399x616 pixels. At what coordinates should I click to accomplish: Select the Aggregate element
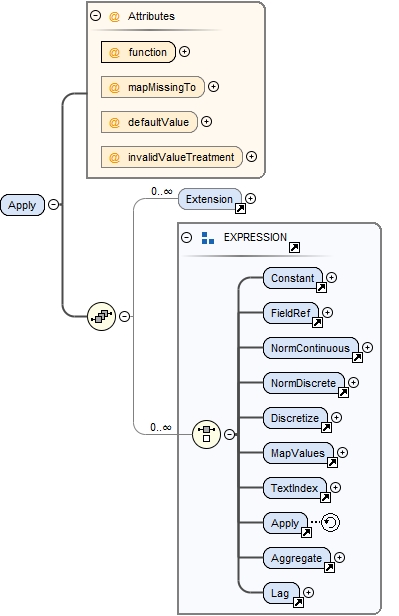click(297, 558)
